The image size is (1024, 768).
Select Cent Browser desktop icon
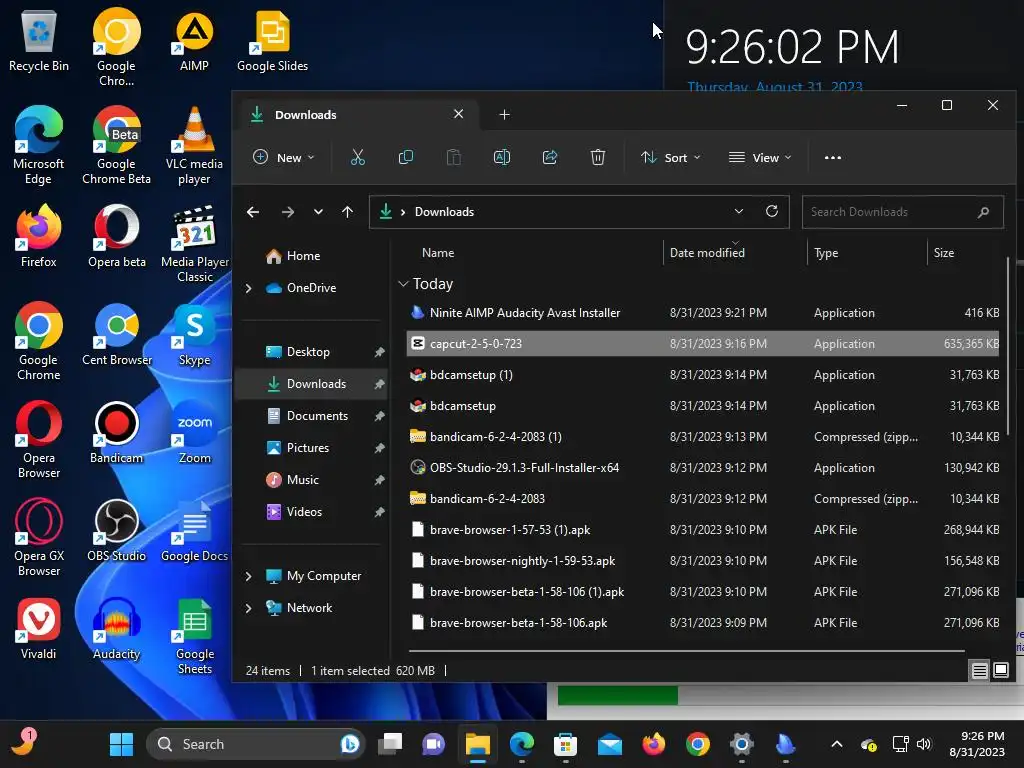(117, 334)
